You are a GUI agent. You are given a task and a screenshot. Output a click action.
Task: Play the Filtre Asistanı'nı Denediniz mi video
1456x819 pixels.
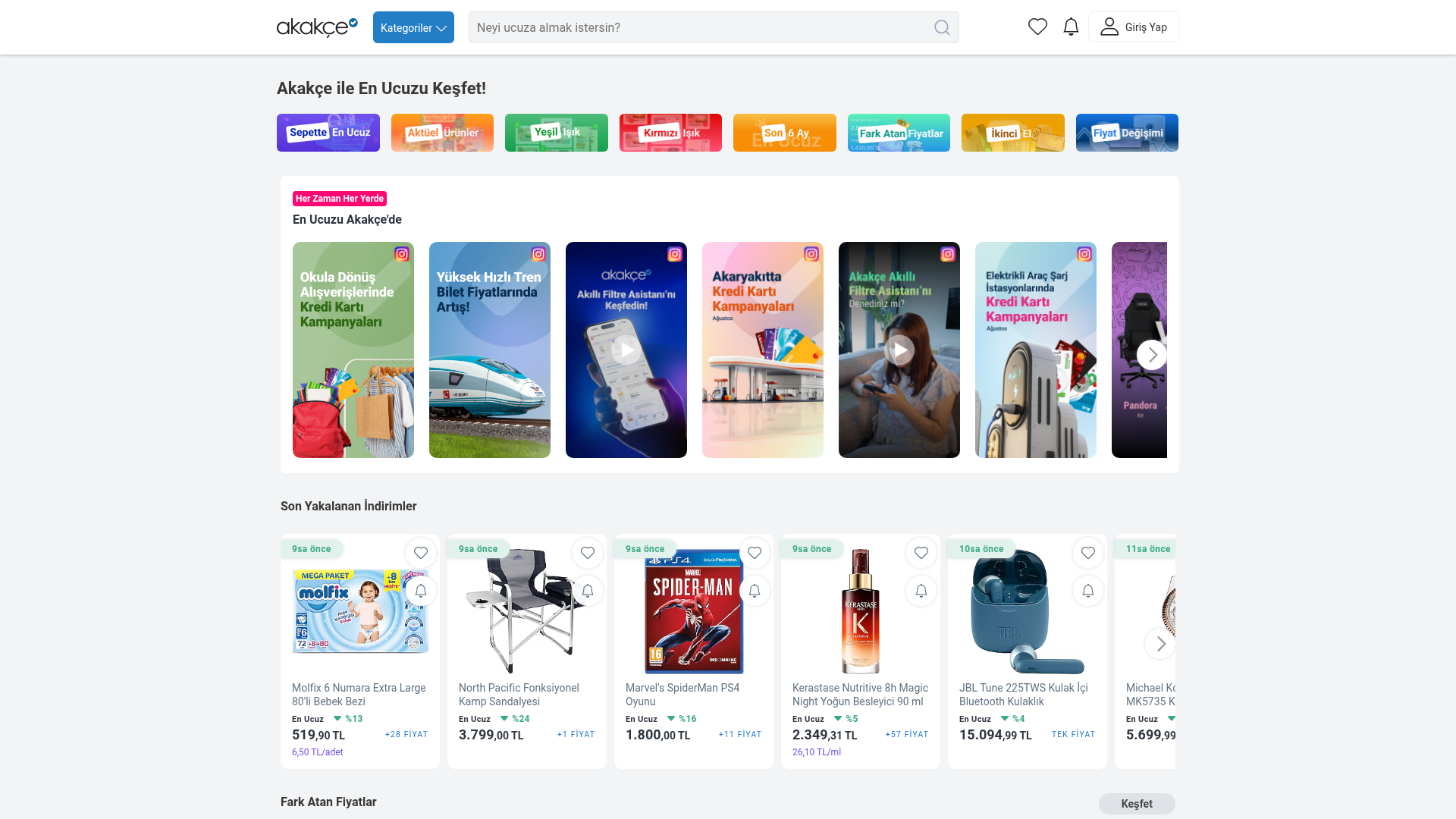(899, 350)
